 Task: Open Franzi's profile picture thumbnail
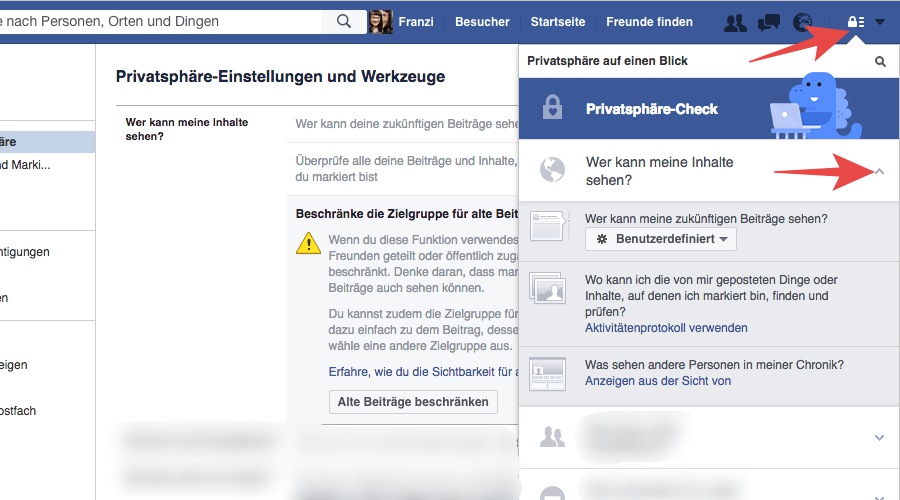point(381,22)
